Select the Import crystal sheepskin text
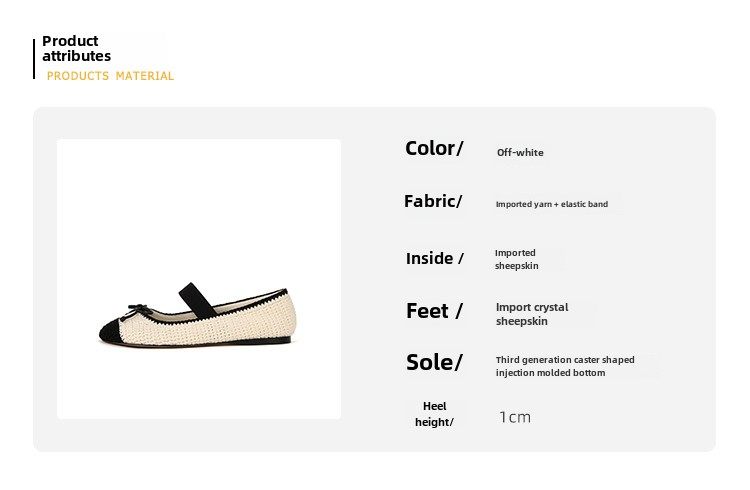 (x=532, y=314)
